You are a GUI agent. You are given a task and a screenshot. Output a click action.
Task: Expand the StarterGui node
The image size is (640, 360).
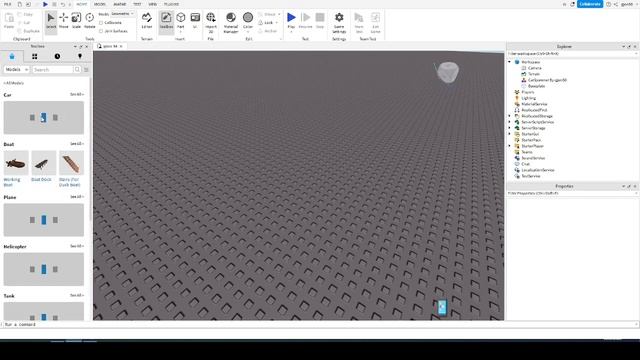point(509,134)
